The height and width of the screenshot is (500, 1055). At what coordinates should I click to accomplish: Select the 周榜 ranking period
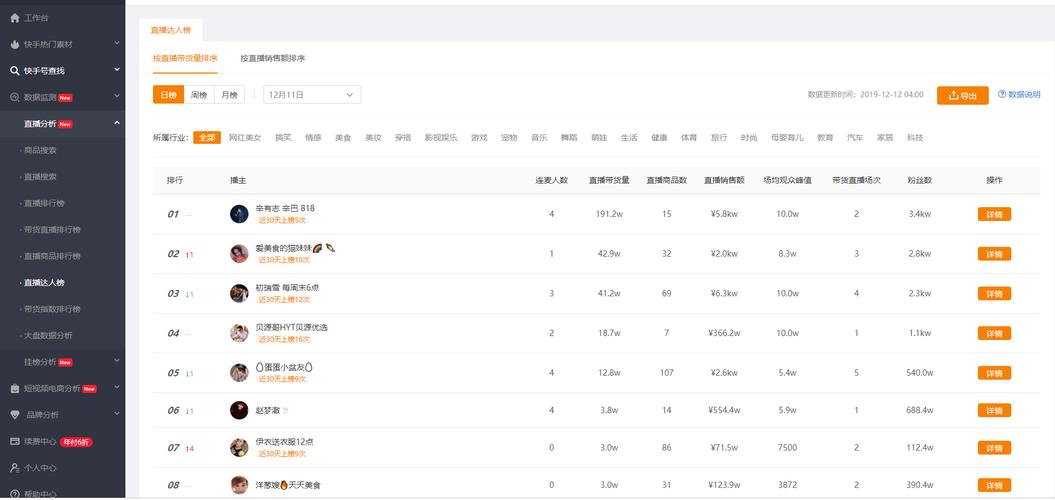pyautogui.click(x=199, y=95)
